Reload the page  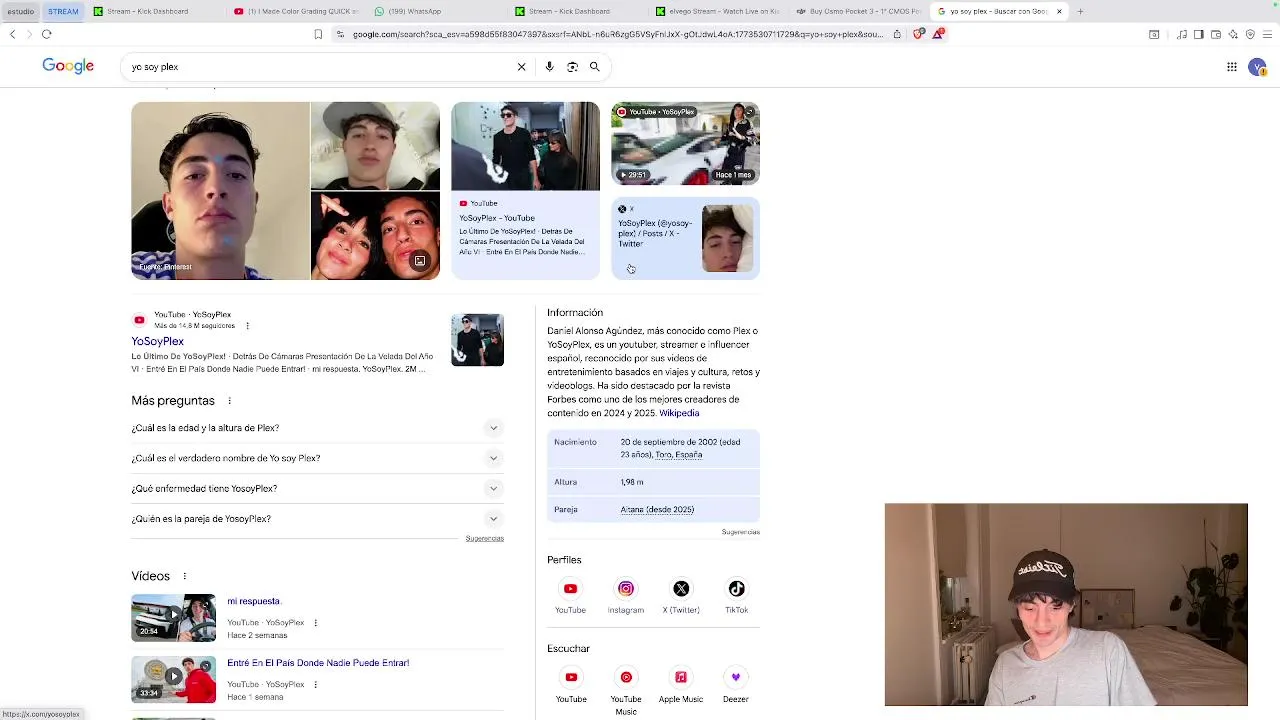tap(46, 34)
